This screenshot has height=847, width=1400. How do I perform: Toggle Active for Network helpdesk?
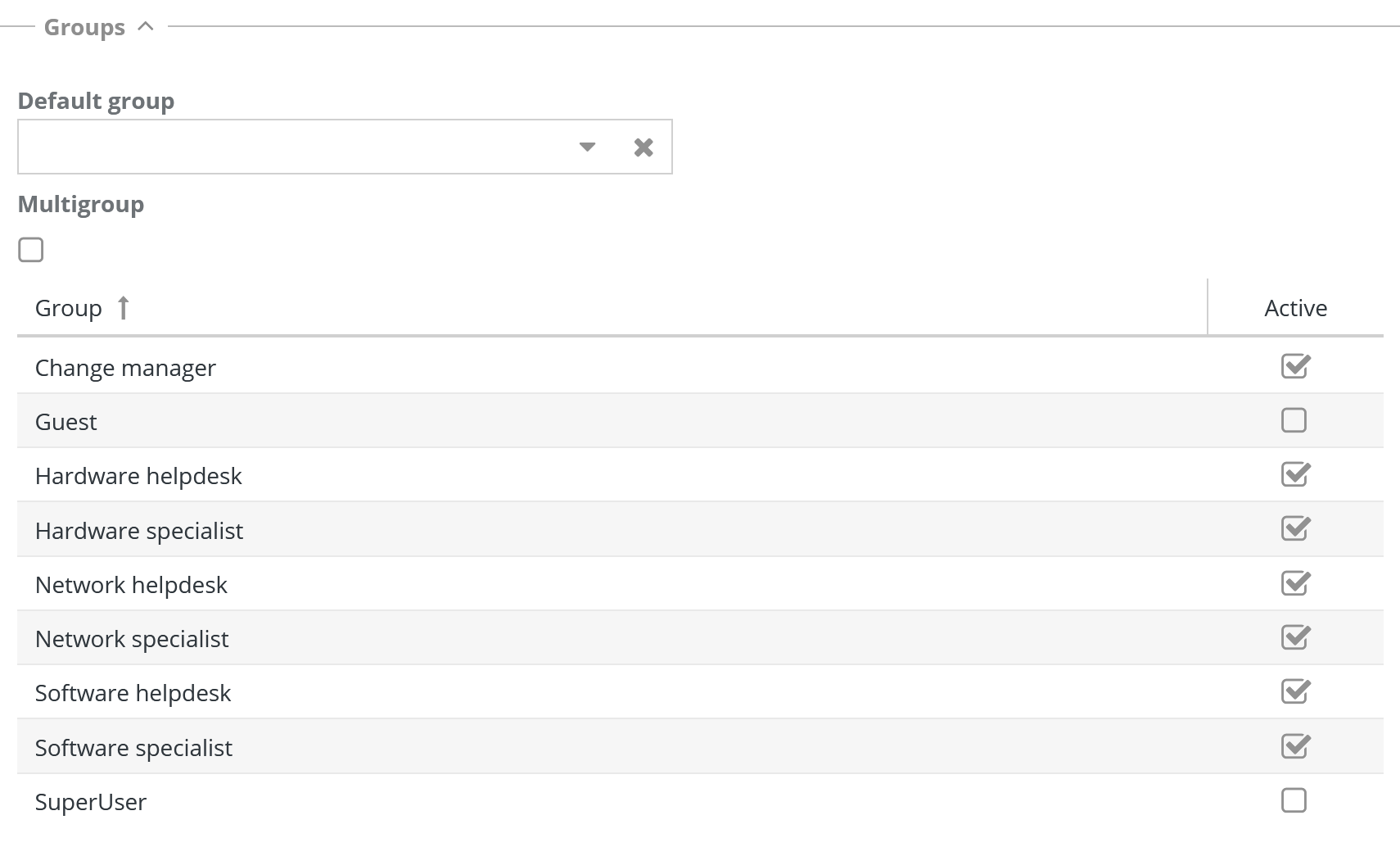pos(1294,583)
